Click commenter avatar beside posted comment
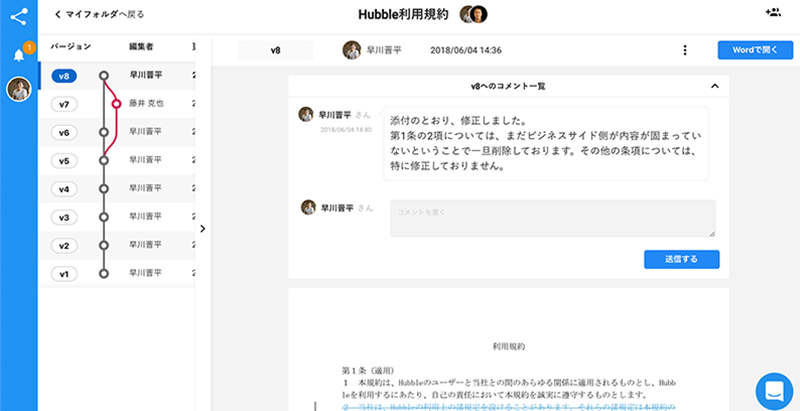The image size is (800, 411). tap(306, 114)
